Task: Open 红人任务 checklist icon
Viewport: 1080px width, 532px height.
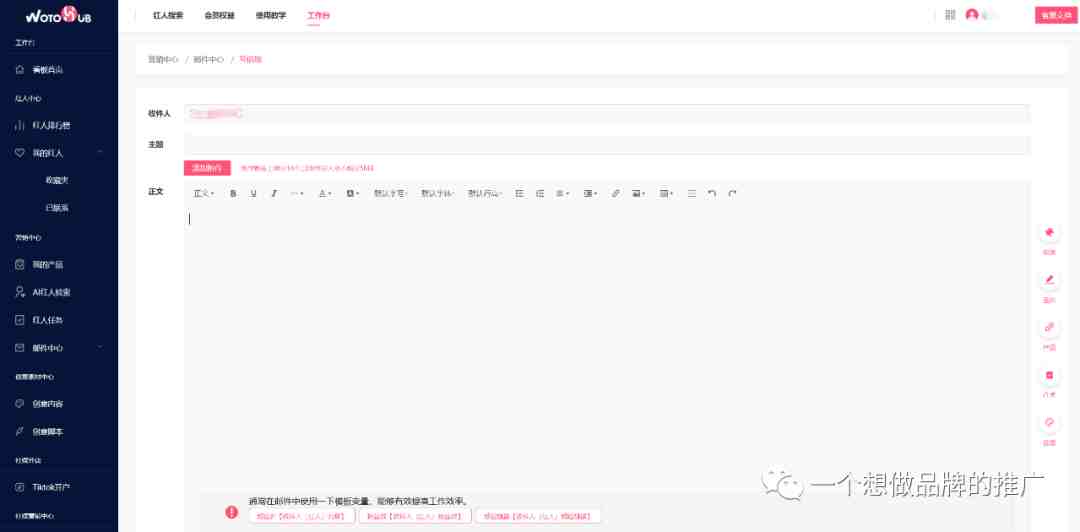Action: 20,320
